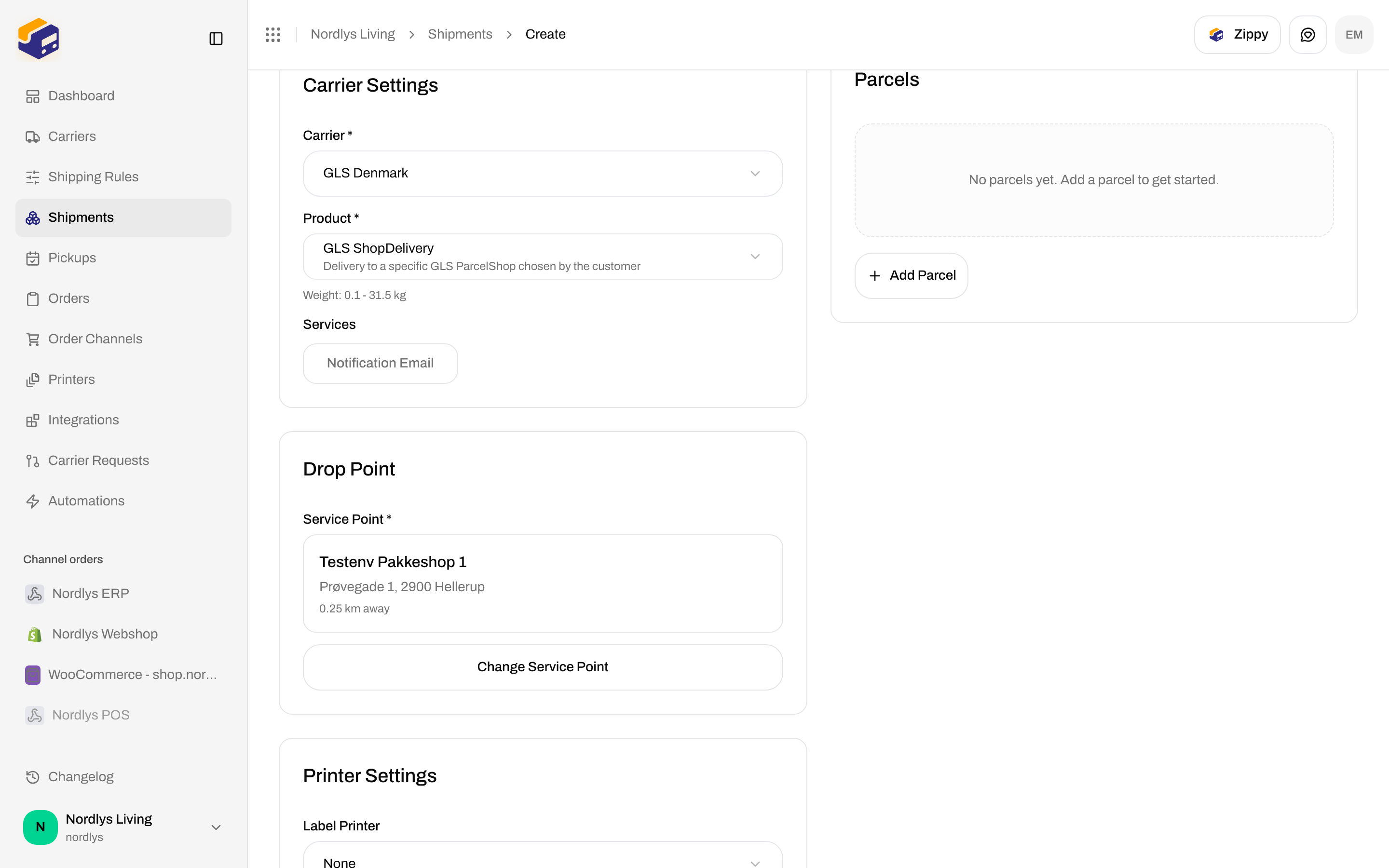Open Printers in the sidebar
Image resolution: width=1389 pixels, height=868 pixels.
(x=123, y=380)
